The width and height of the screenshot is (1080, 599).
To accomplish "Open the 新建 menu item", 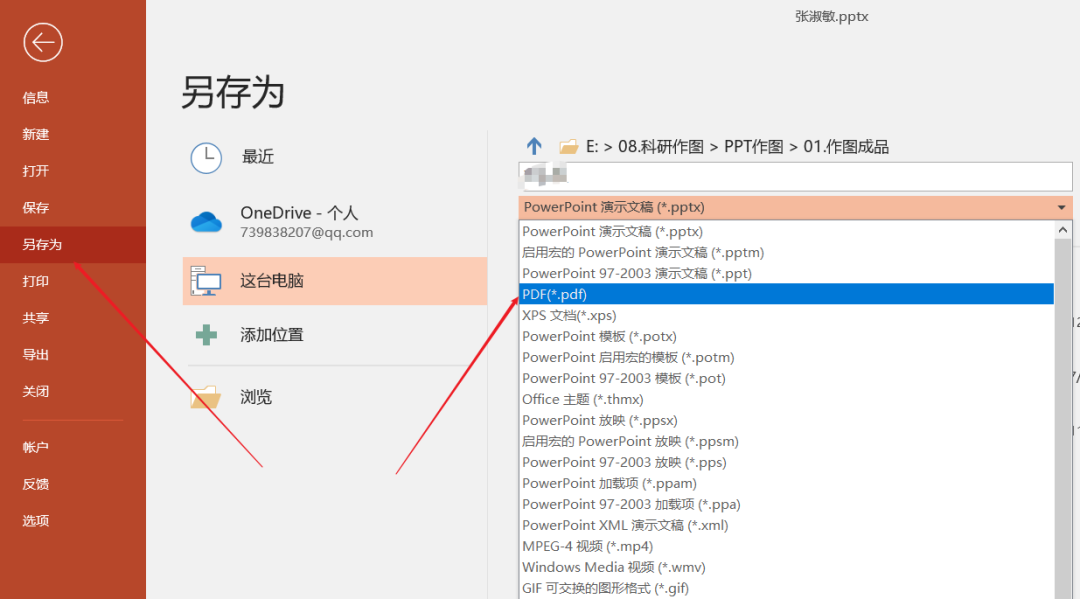I will click(x=36, y=134).
